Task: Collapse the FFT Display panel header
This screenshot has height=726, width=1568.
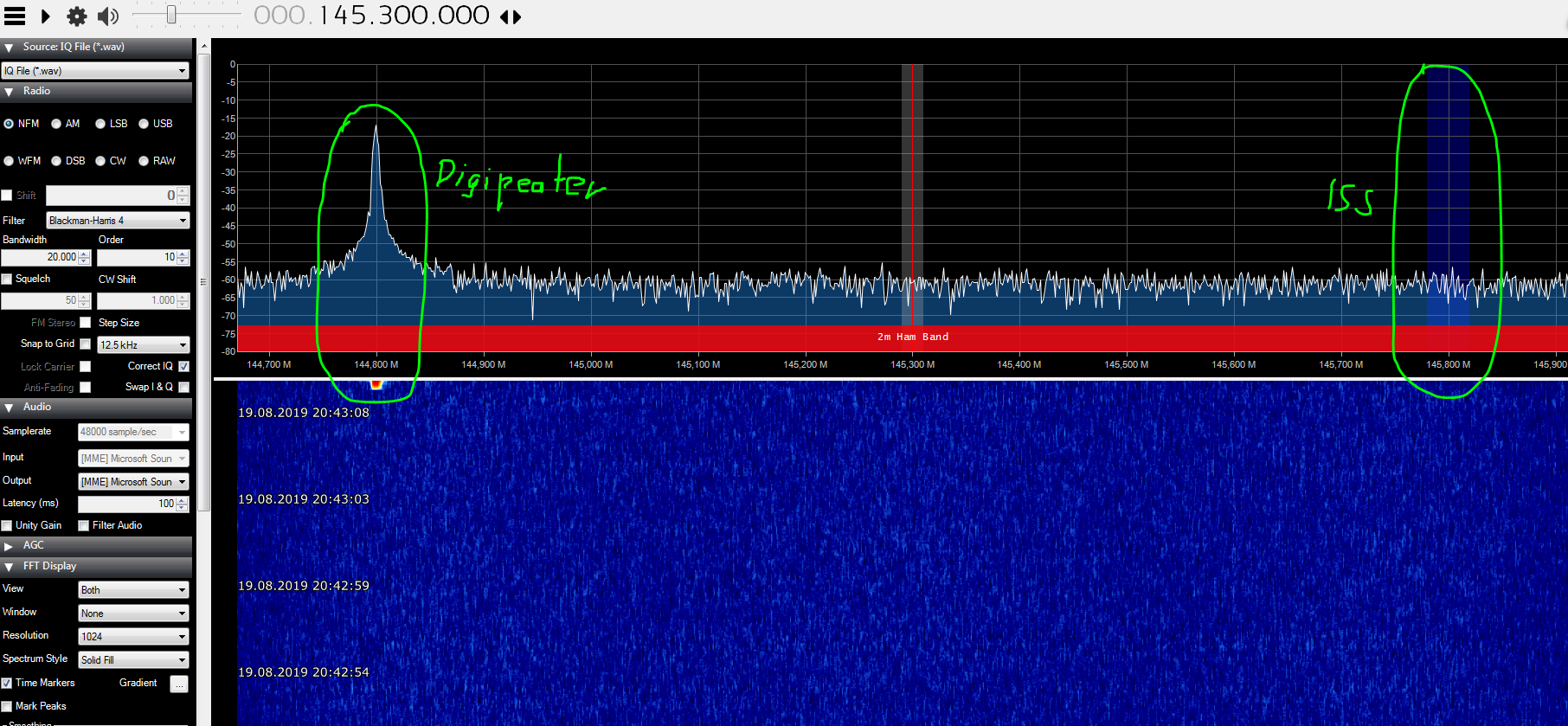Action: [x=96, y=567]
